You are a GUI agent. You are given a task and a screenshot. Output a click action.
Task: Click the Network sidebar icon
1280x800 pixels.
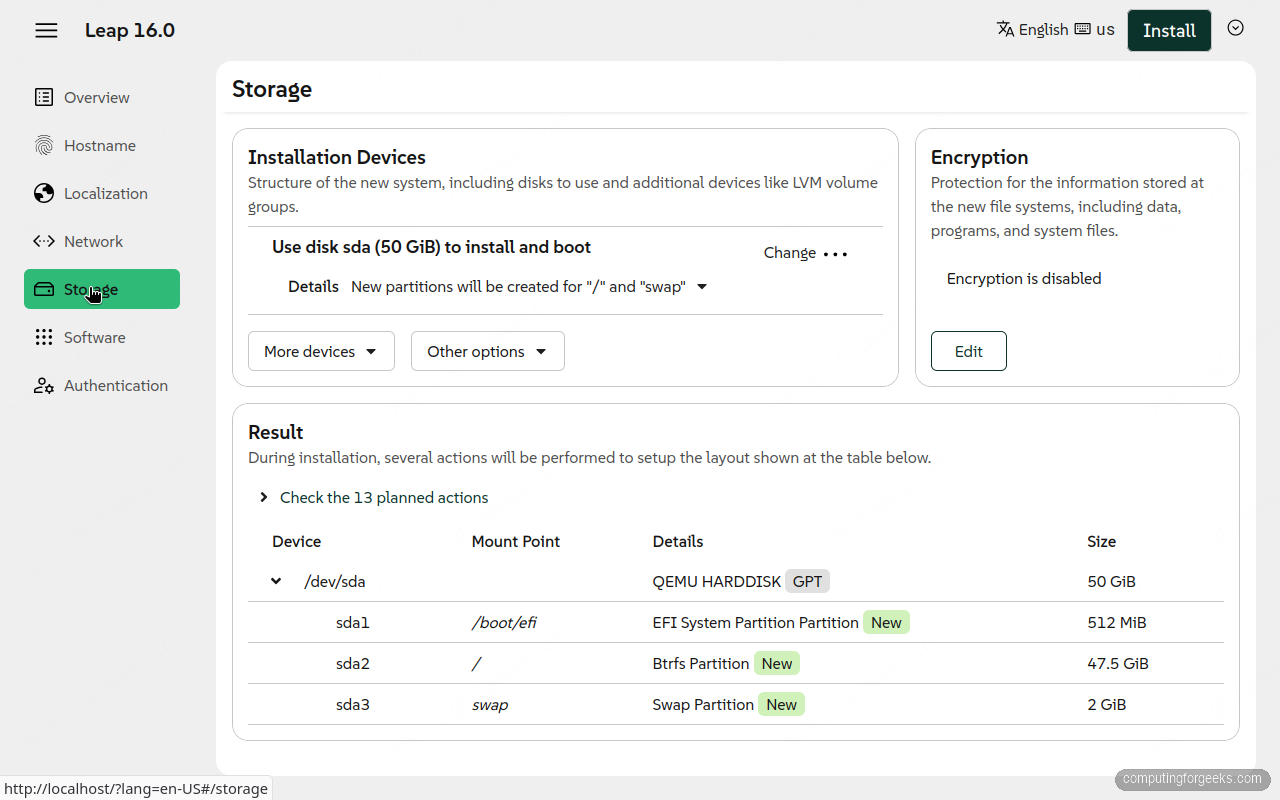(x=44, y=241)
